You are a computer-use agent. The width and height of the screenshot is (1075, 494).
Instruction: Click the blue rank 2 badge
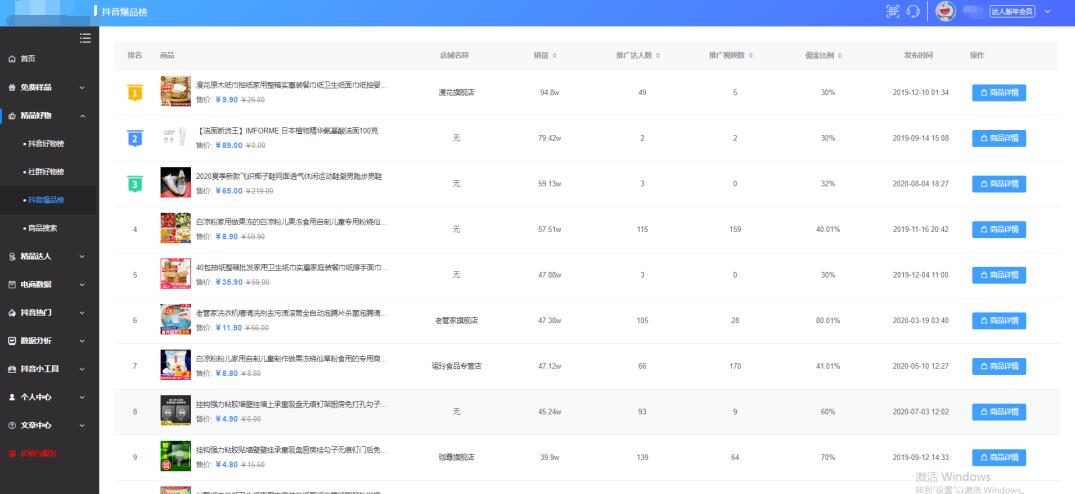click(x=135, y=138)
